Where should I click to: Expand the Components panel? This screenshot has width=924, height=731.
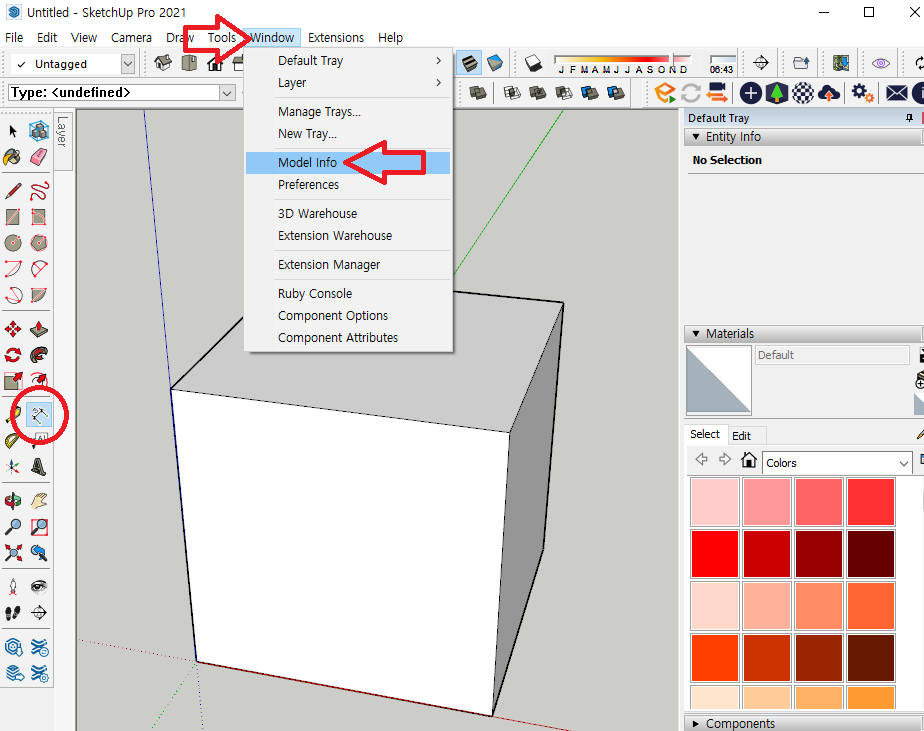[696, 723]
